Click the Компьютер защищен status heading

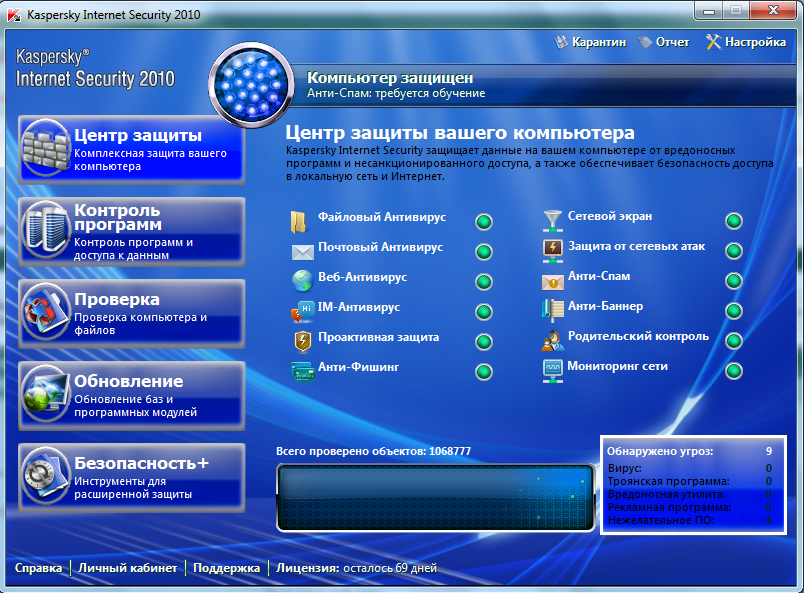(x=390, y=78)
